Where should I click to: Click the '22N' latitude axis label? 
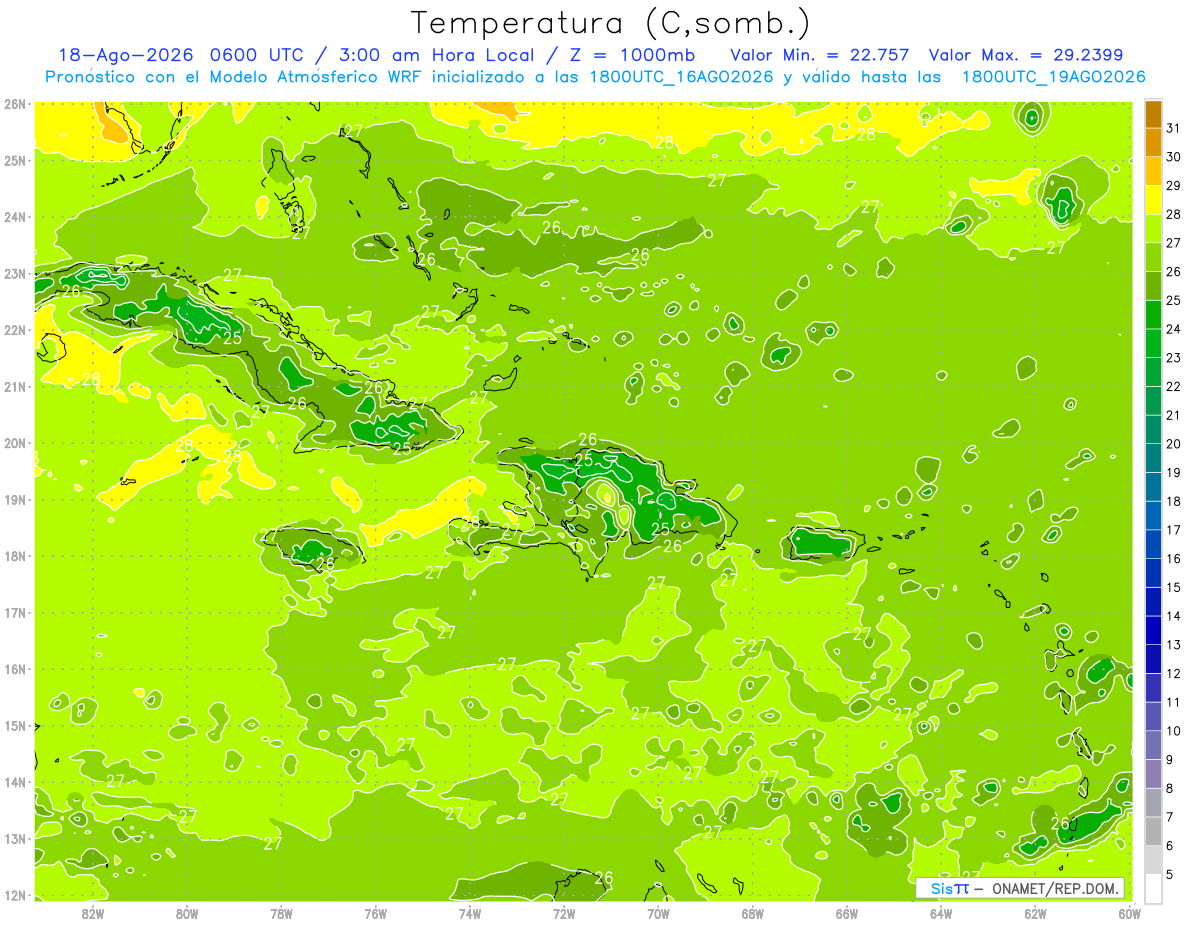(15, 330)
